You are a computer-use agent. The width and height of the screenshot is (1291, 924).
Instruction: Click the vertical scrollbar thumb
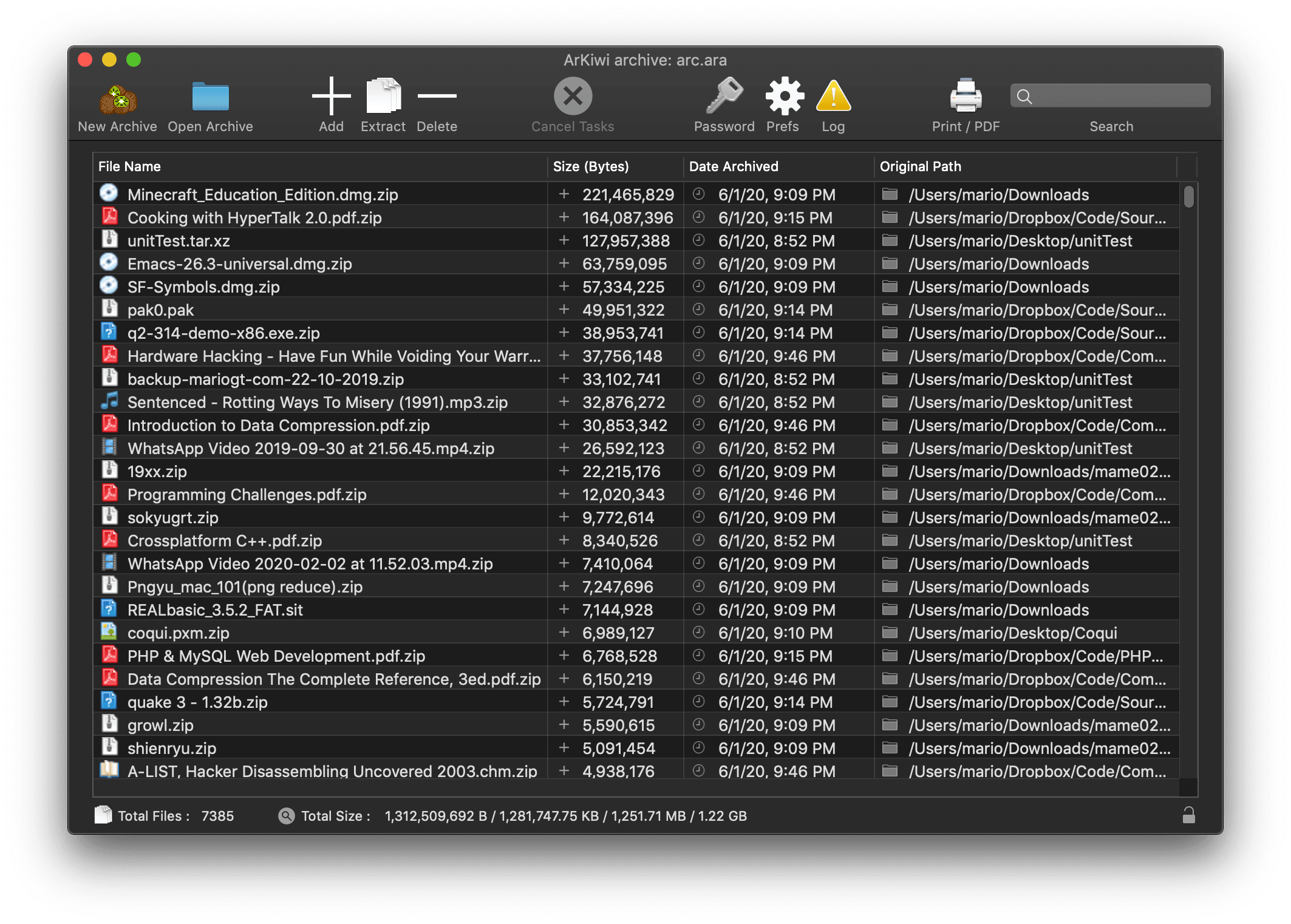(x=1188, y=197)
